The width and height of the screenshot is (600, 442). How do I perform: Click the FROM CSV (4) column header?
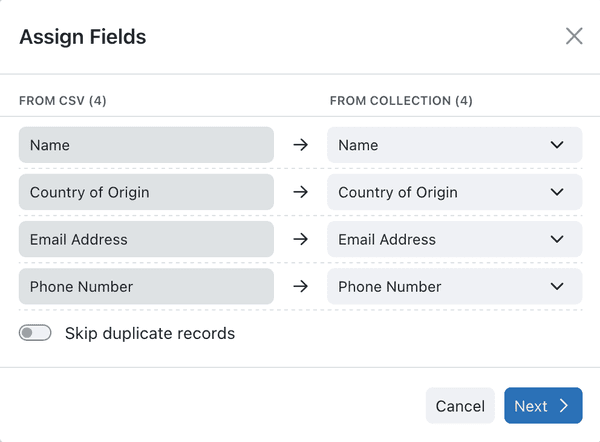point(63,101)
